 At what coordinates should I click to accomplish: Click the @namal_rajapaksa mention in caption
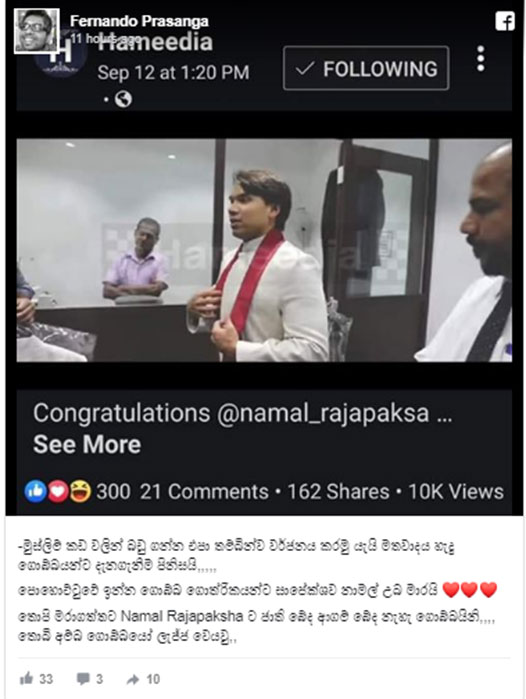pyautogui.click(x=323, y=413)
